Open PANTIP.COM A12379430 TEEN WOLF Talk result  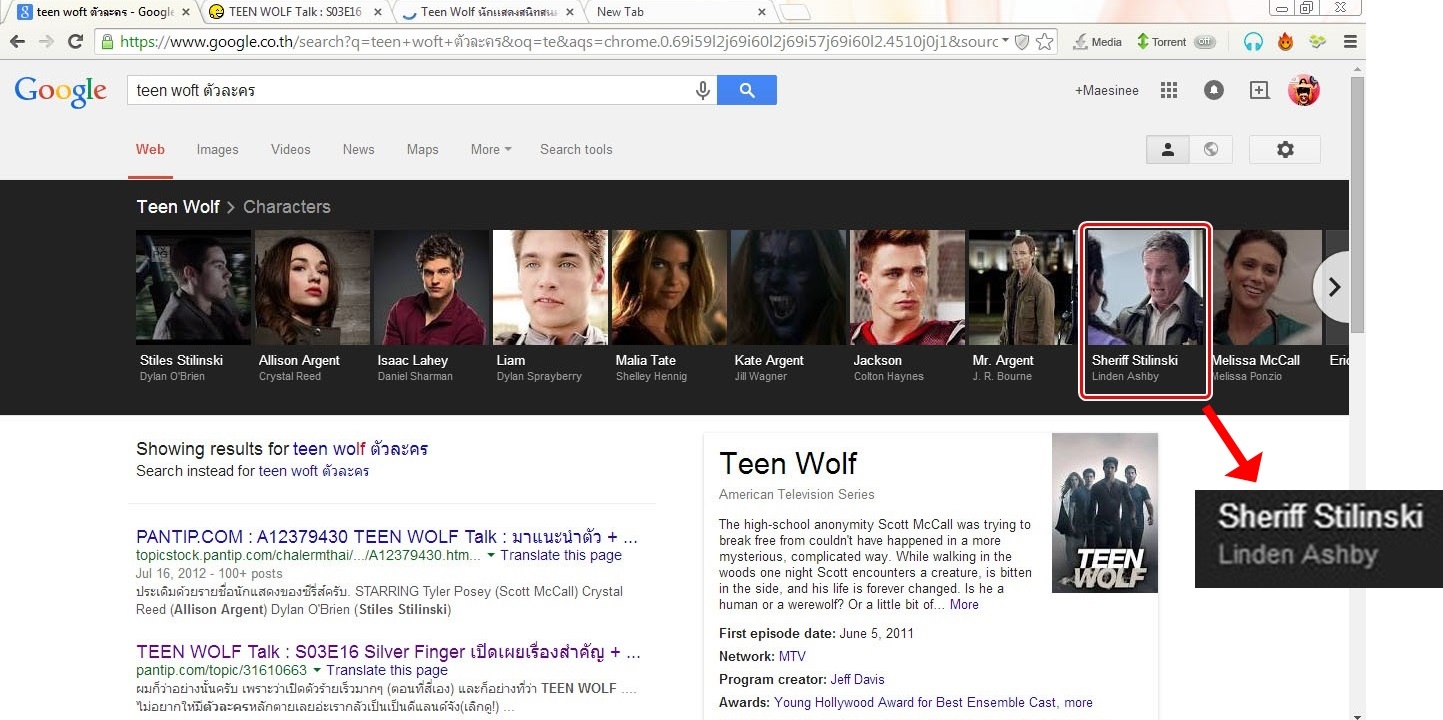[x=386, y=537]
